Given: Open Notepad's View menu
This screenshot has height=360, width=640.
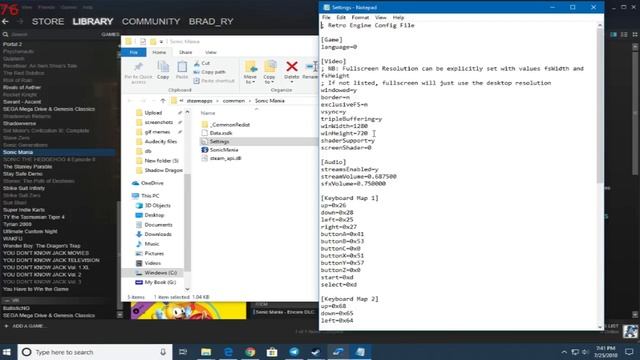Looking at the screenshot, I should [x=380, y=18].
